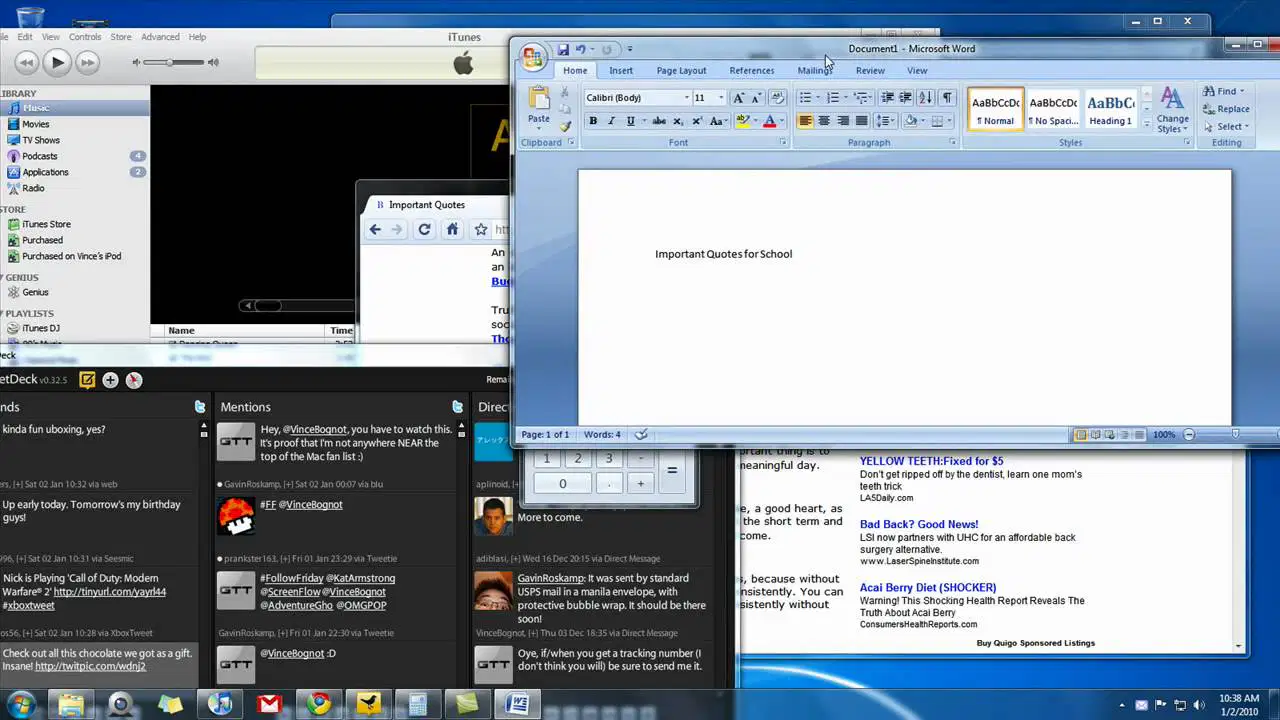Decrease paragraph indent in Word
This screenshot has width=1280, height=720.
coord(887,97)
